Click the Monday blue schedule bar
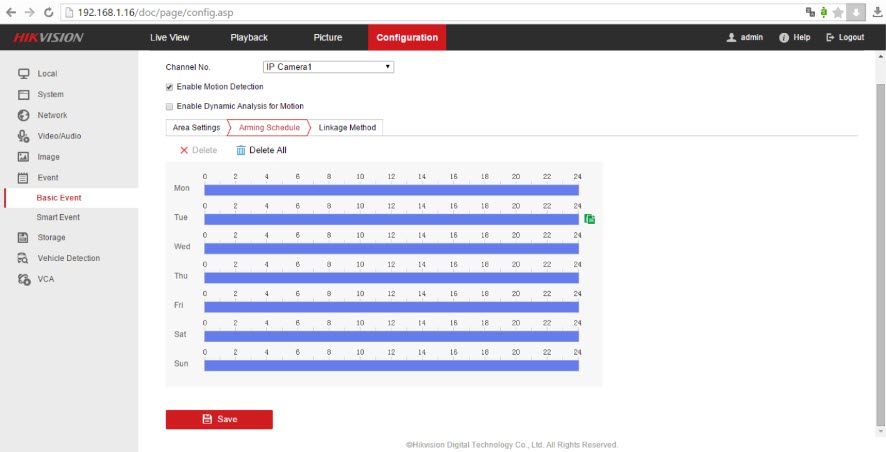886x452 pixels. 391,190
